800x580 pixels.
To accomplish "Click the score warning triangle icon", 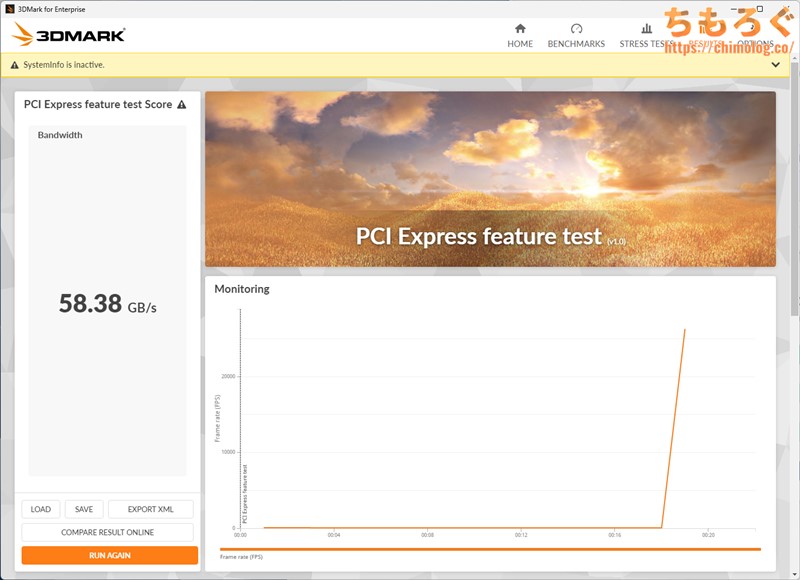I will (x=181, y=105).
